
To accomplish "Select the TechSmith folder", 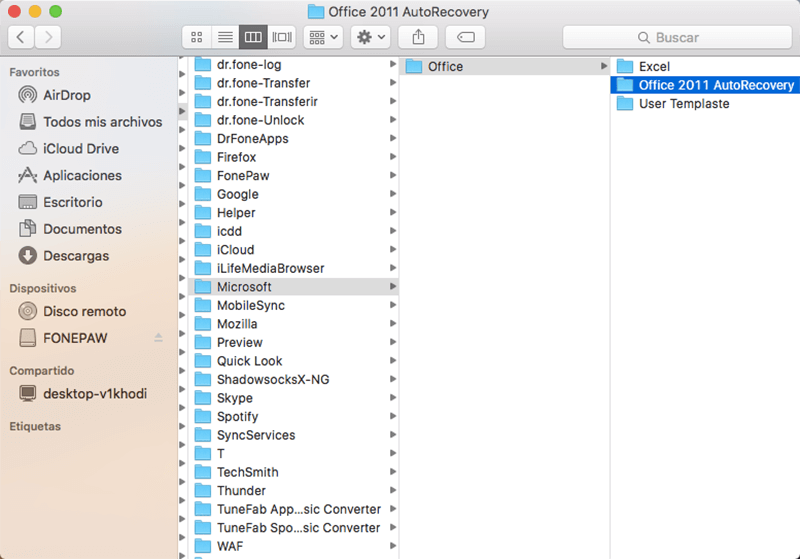I will [293, 472].
